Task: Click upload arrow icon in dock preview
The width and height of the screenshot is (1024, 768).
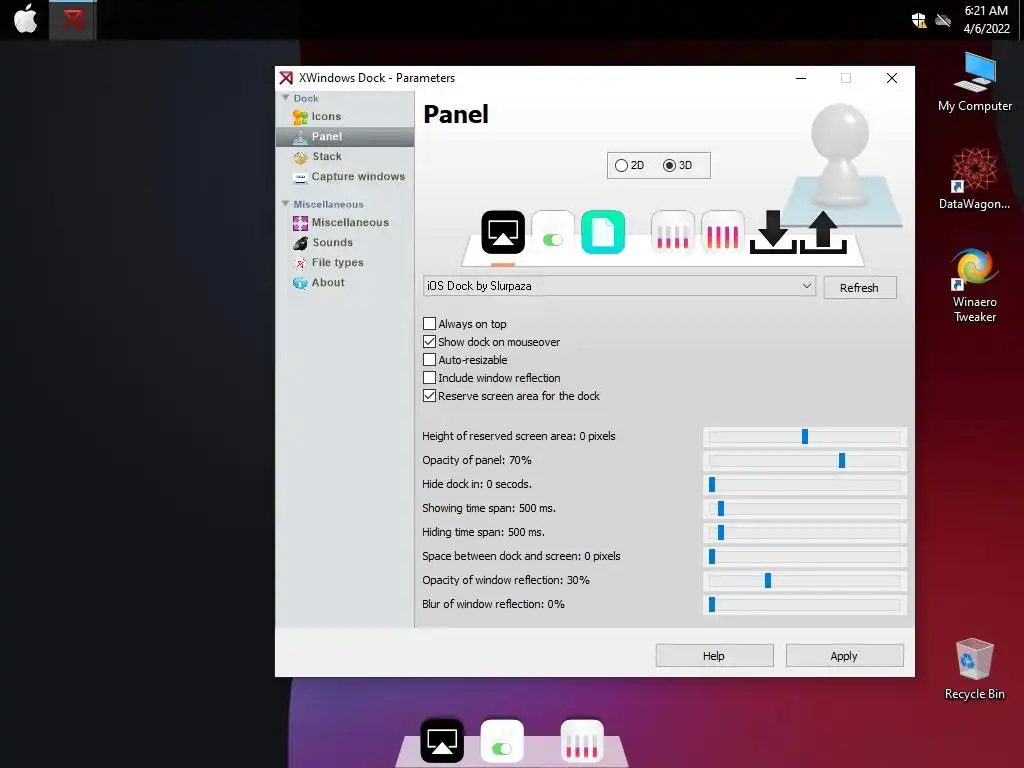Action: point(823,232)
